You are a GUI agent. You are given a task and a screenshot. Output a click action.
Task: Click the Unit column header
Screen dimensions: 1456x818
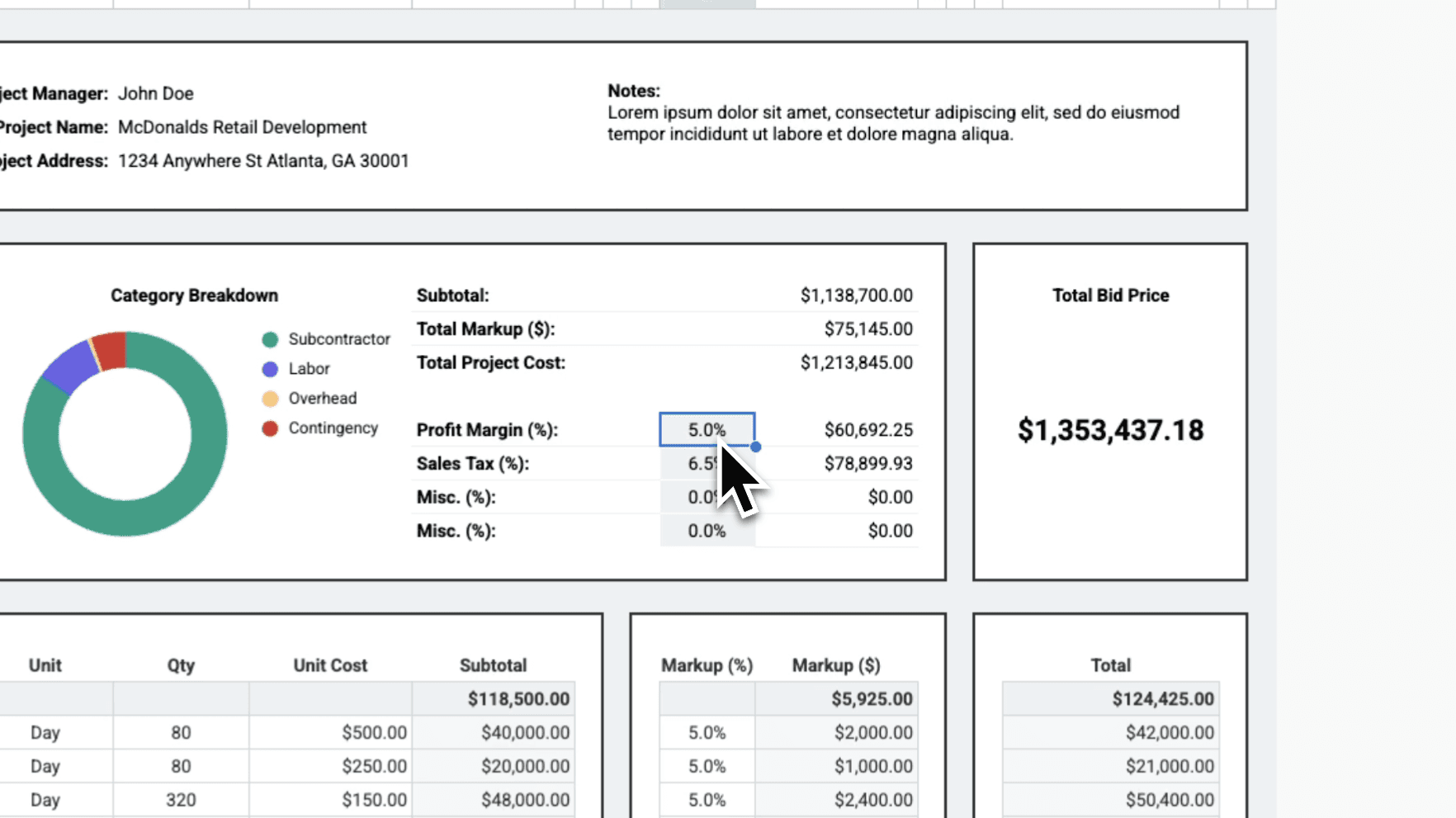point(45,665)
